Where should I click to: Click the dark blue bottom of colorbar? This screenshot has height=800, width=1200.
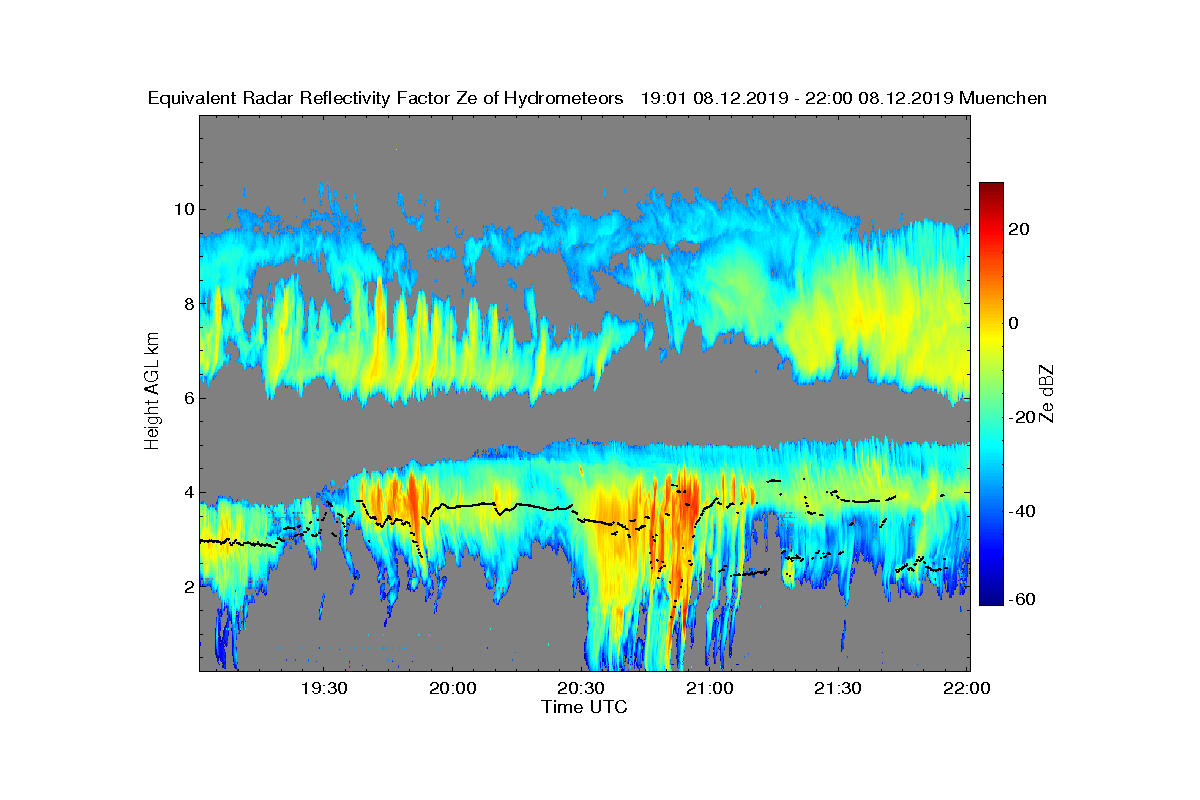tap(991, 599)
